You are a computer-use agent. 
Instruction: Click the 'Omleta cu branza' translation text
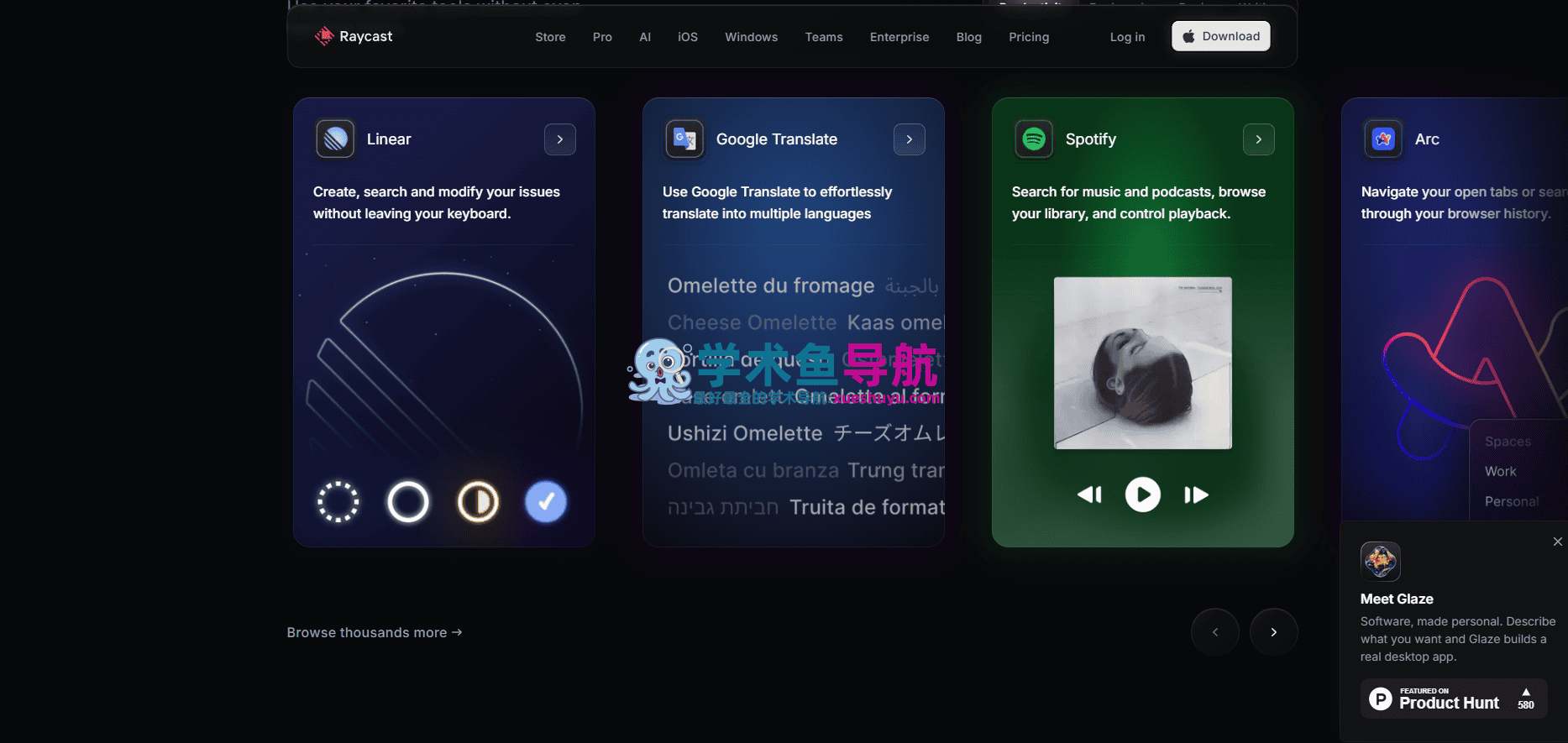tap(753, 470)
